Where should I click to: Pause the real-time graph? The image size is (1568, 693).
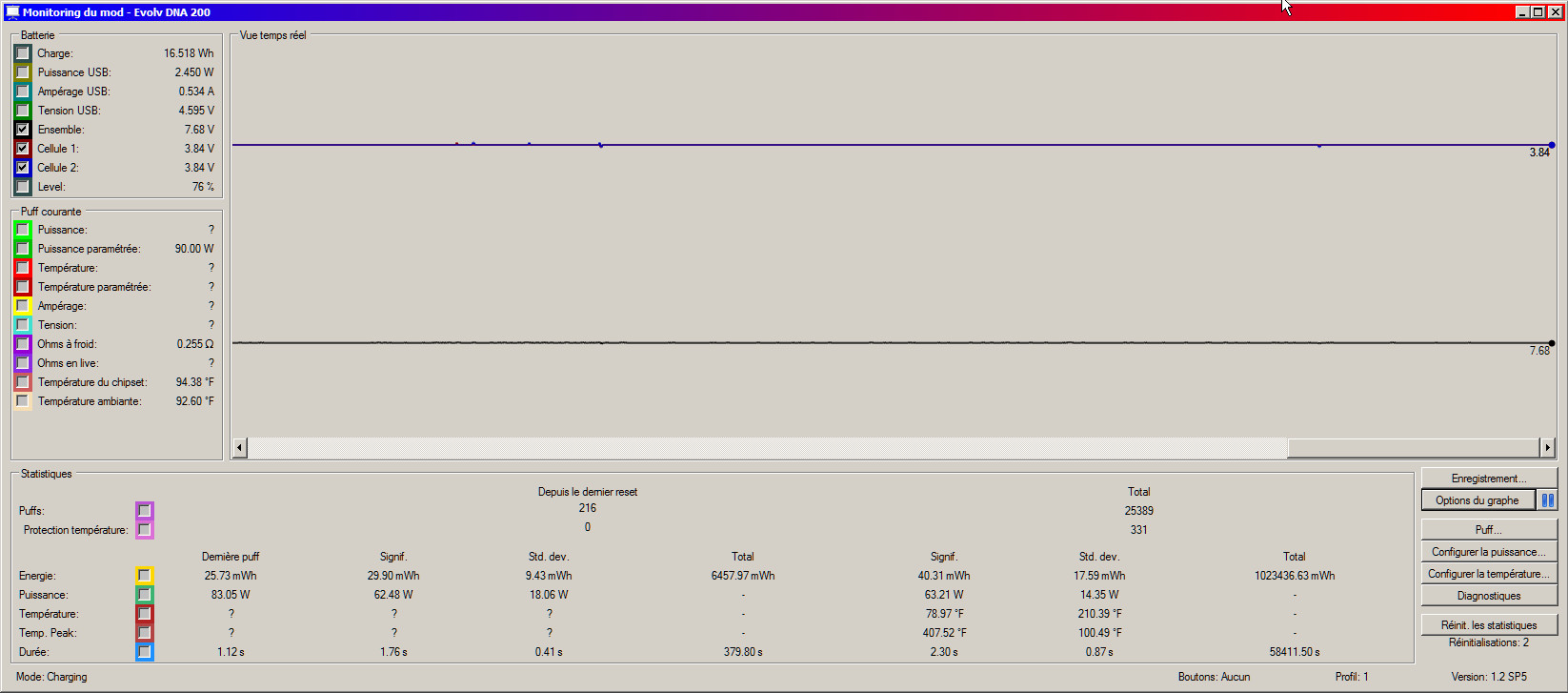coord(1548,500)
